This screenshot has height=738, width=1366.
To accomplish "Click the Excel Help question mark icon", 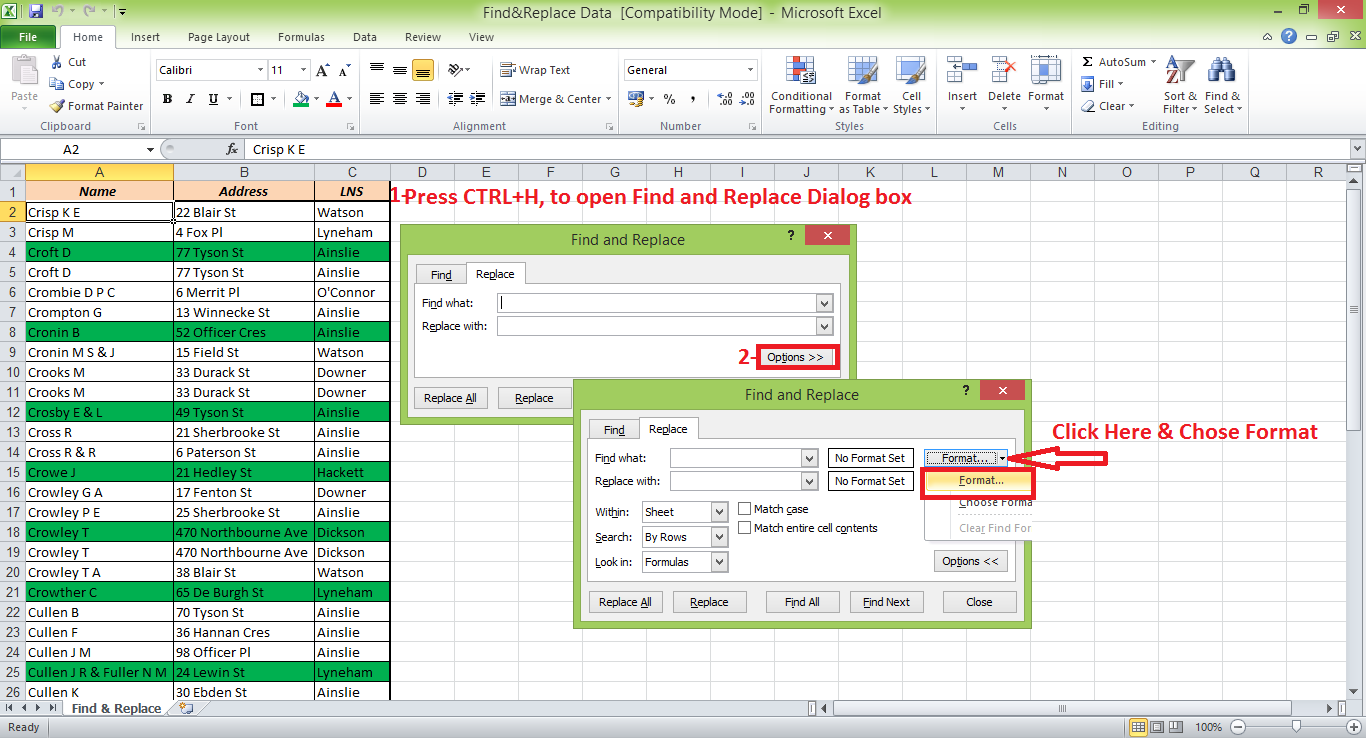I will (1289, 37).
